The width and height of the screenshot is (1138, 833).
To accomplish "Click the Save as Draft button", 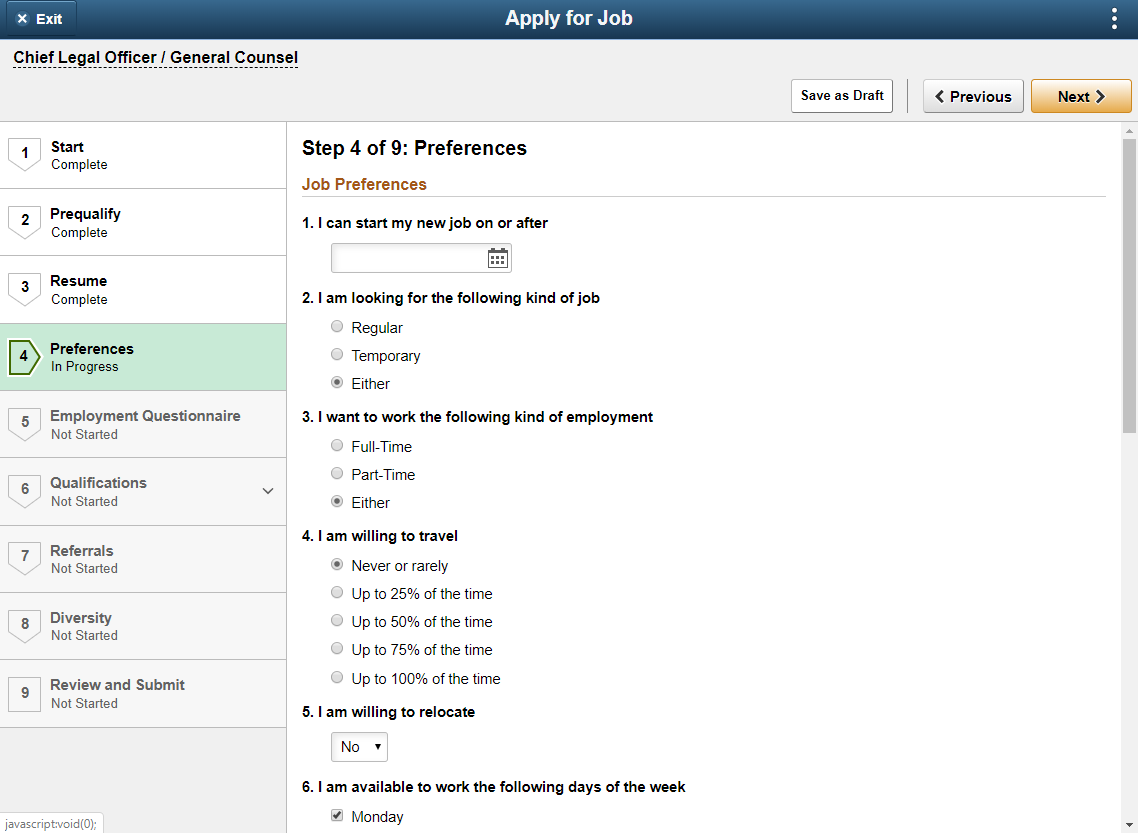I will click(x=842, y=96).
